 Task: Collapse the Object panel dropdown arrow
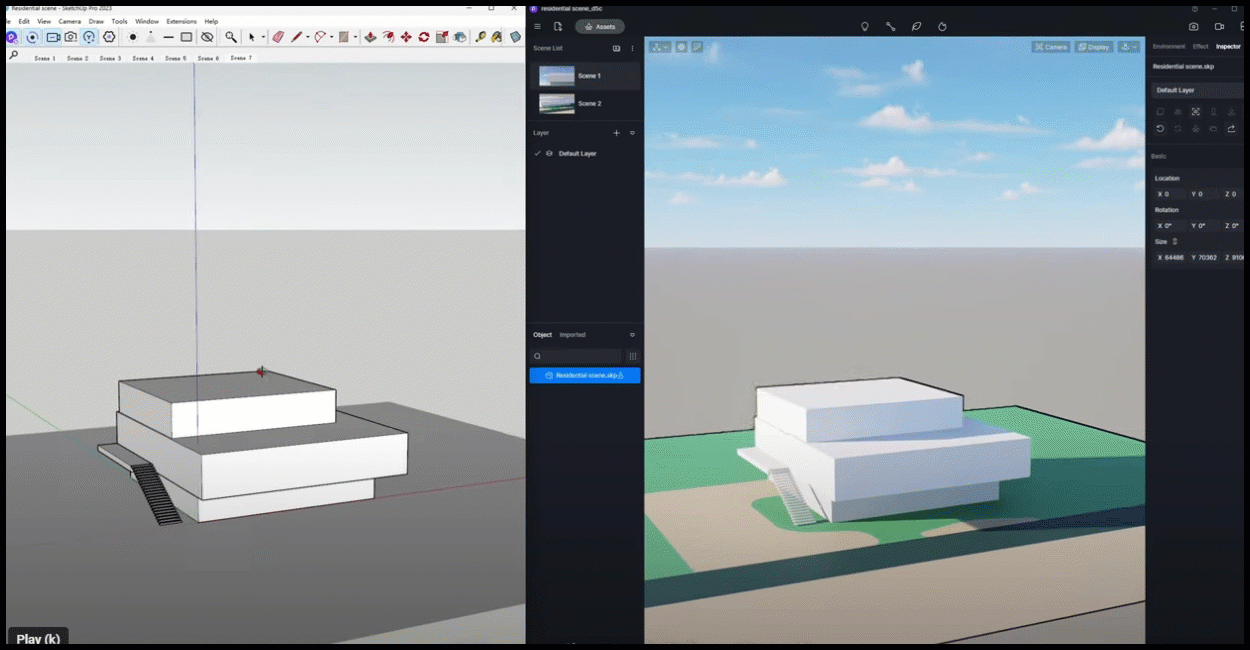[632, 335]
